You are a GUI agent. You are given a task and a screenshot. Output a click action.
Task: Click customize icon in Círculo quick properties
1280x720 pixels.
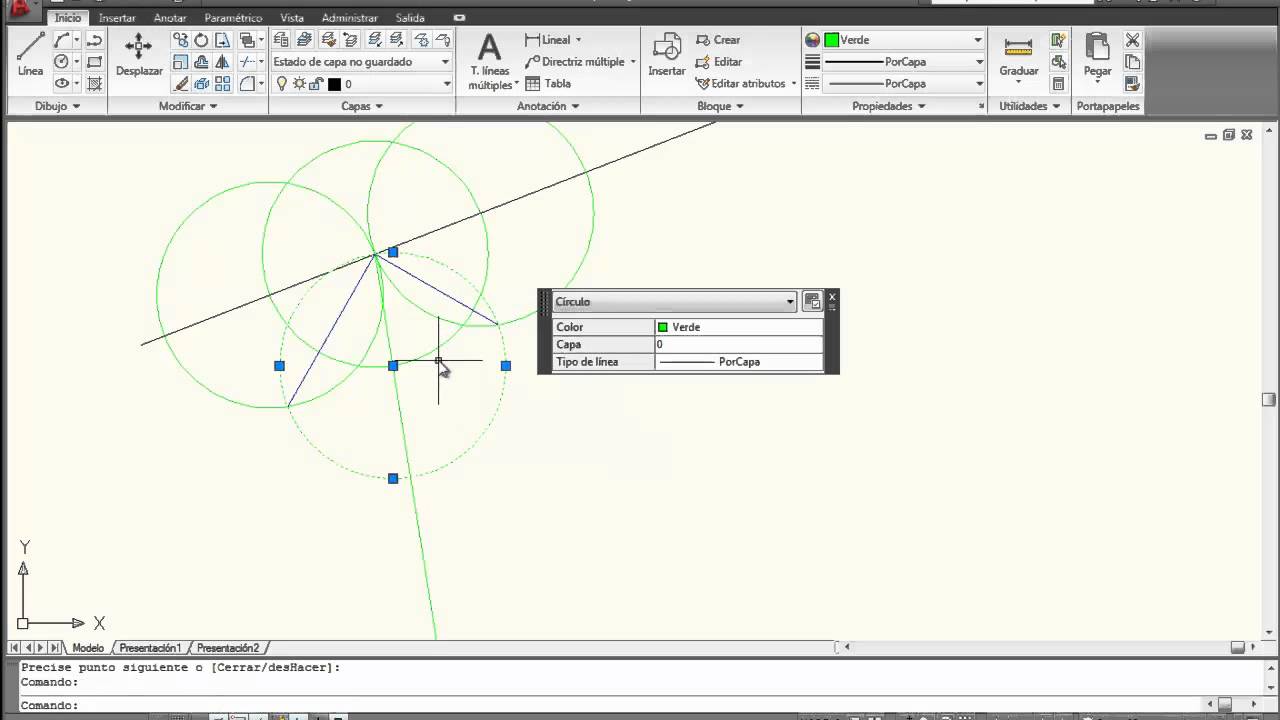812,301
